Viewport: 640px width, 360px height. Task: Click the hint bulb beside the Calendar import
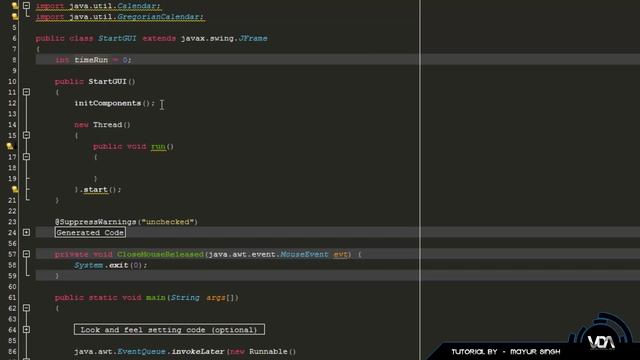tap(15, 6)
